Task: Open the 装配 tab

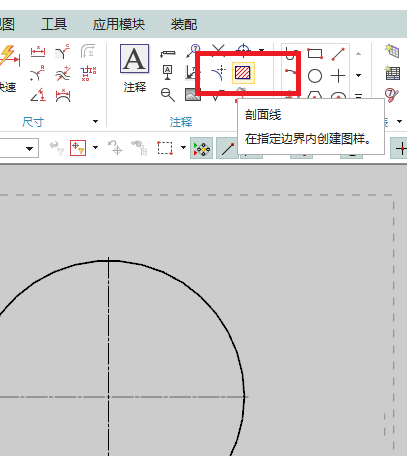Action: coord(184,24)
